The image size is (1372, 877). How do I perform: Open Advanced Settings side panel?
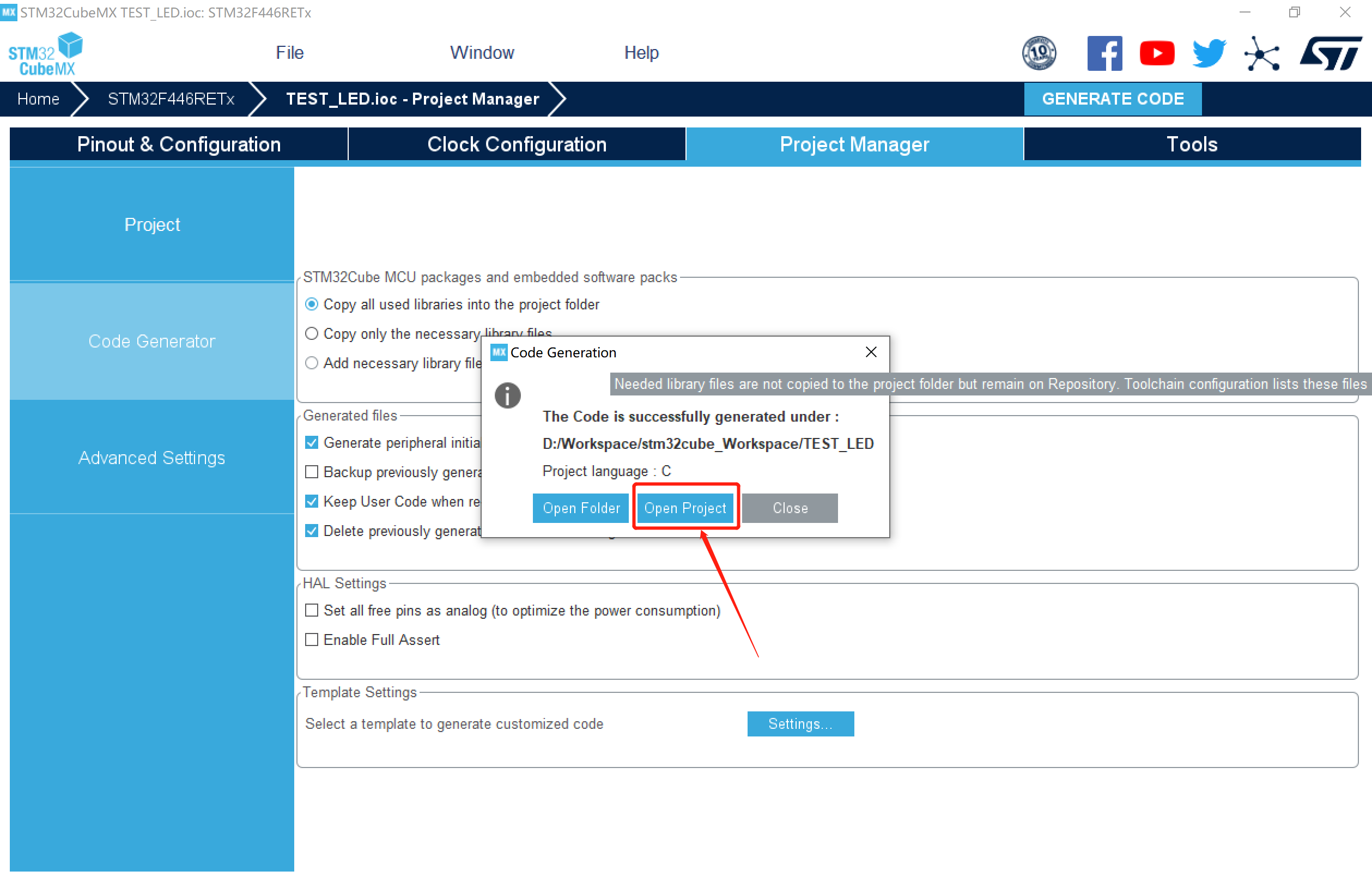point(151,458)
